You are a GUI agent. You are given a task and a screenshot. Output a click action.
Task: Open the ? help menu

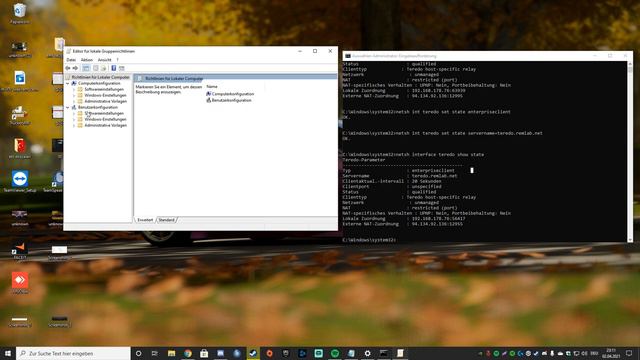click(x=118, y=60)
